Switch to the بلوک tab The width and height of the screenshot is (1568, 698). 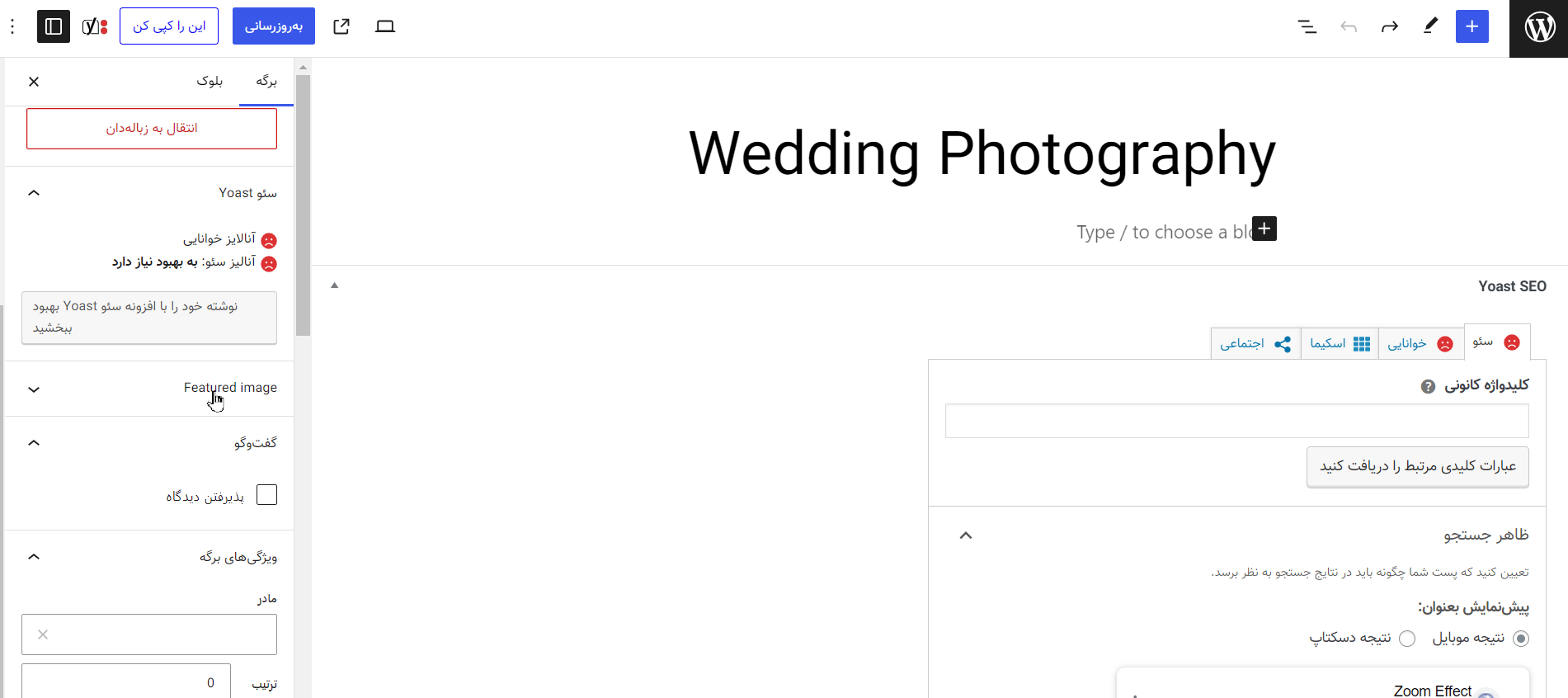(210, 81)
